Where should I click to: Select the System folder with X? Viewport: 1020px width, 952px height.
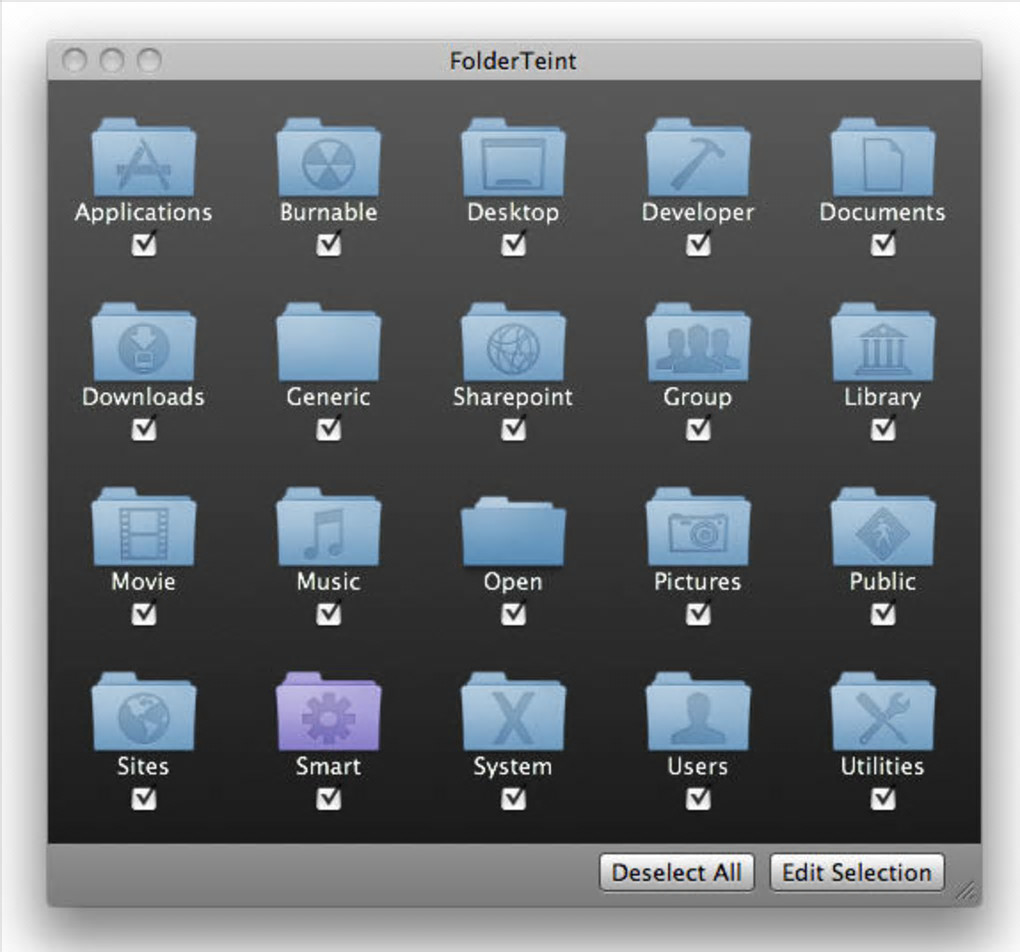(513, 711)
